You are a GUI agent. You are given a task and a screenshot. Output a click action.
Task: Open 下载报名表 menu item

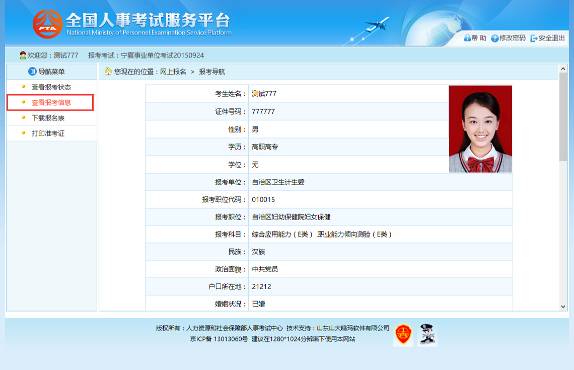click(48, 118)
